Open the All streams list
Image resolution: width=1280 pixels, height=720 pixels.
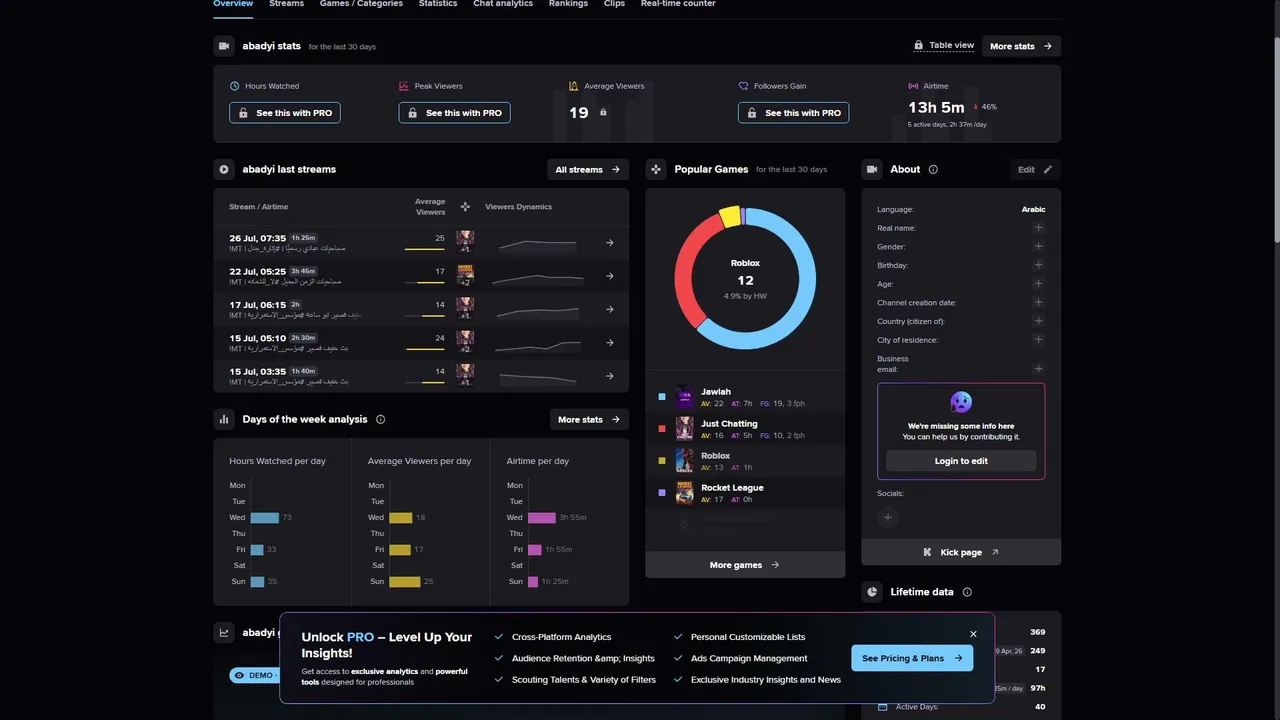pos(588,170)
